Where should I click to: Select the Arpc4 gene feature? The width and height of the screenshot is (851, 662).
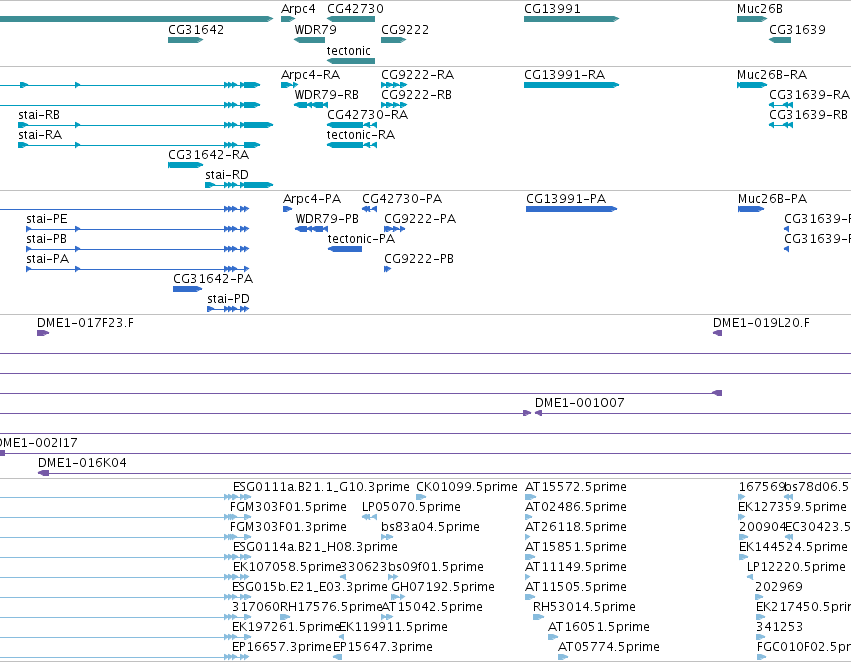288,19
